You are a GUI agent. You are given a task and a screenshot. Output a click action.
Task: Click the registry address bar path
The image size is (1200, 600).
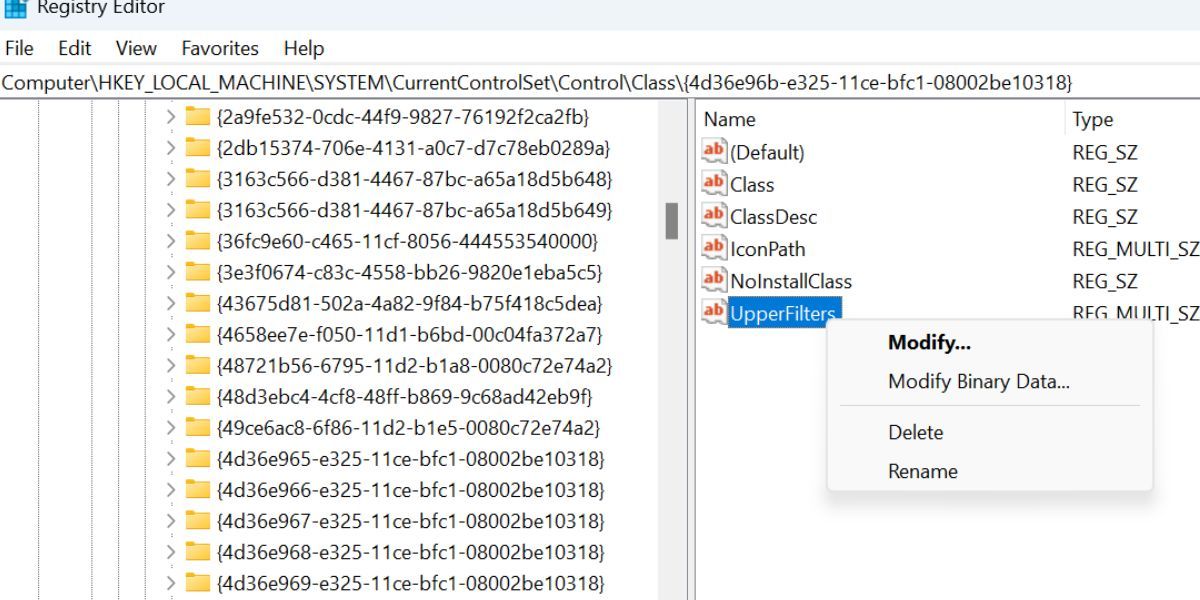click(400, 81)
